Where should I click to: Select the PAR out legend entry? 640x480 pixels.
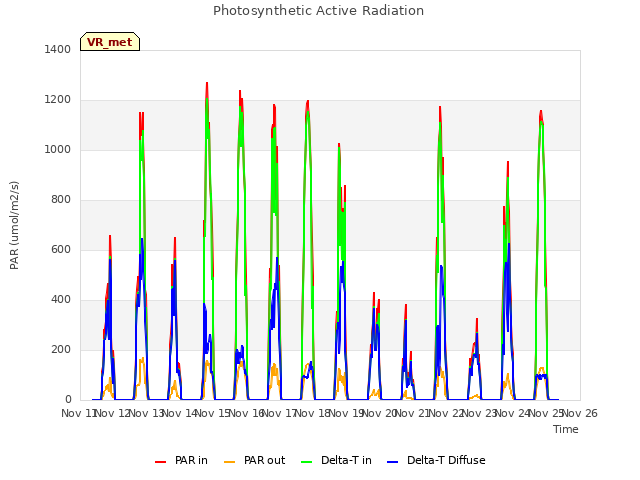254,460
